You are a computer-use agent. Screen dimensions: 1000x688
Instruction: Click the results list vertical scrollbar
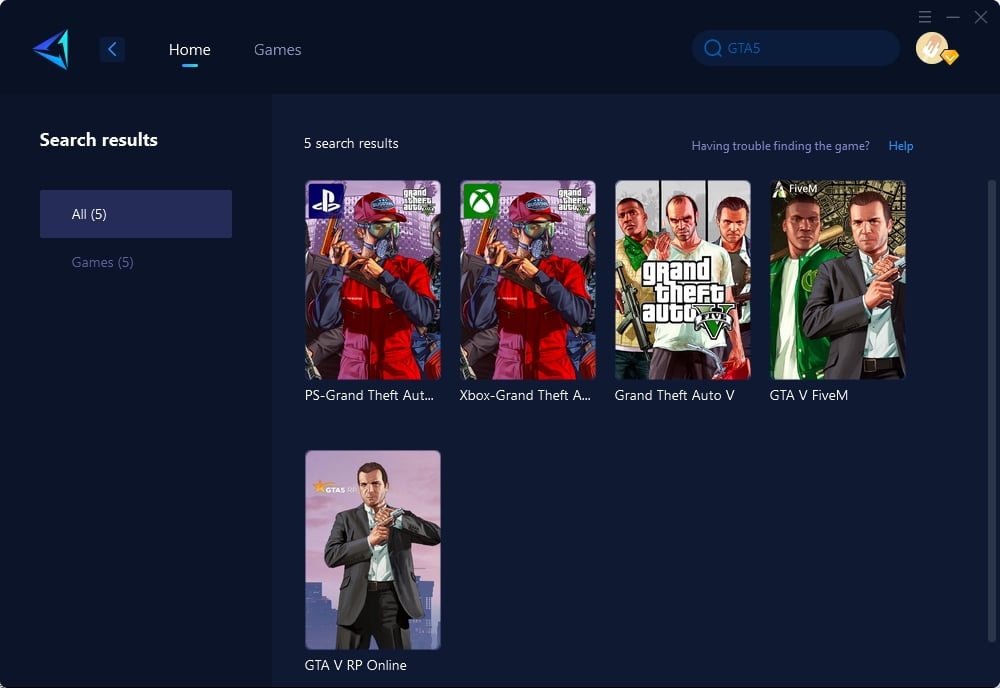click(992, 411)
